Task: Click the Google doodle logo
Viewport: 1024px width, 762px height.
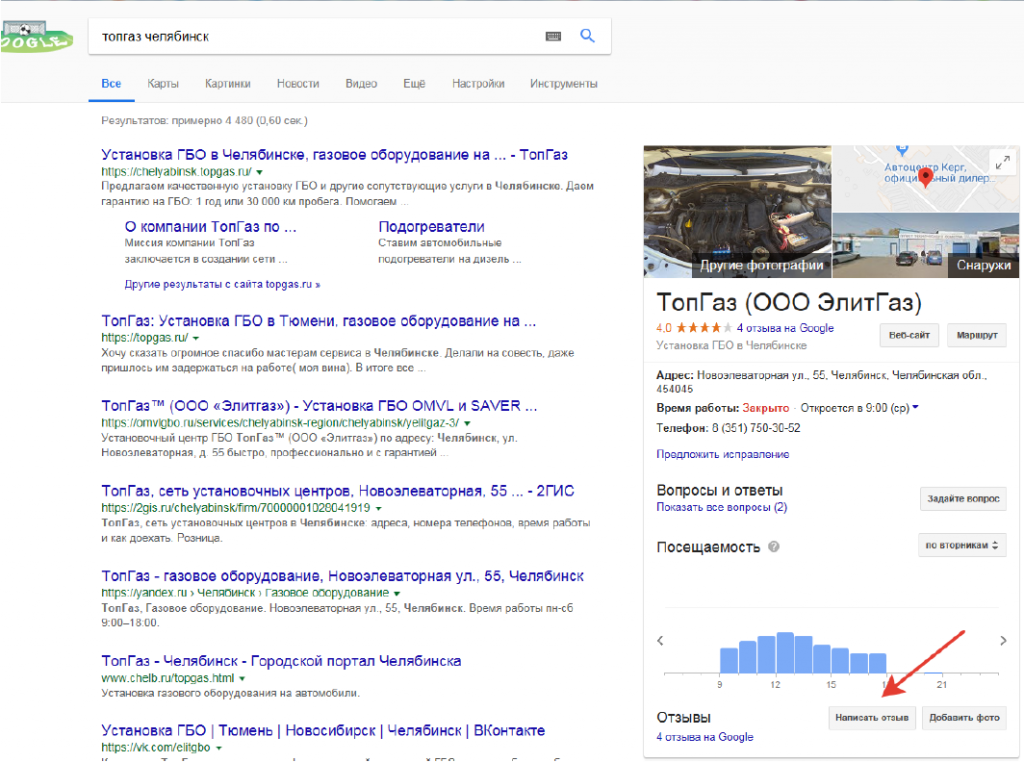Action: coord(36,37)
